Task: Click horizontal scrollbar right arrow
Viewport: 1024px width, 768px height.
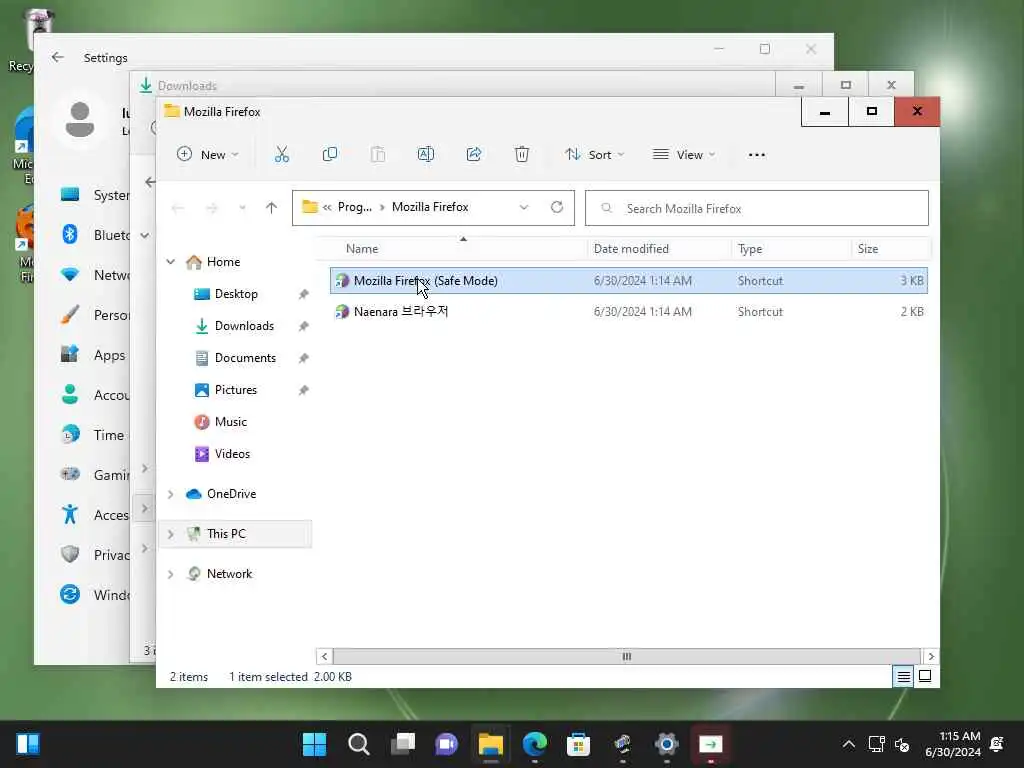Action: click(931, 656)
